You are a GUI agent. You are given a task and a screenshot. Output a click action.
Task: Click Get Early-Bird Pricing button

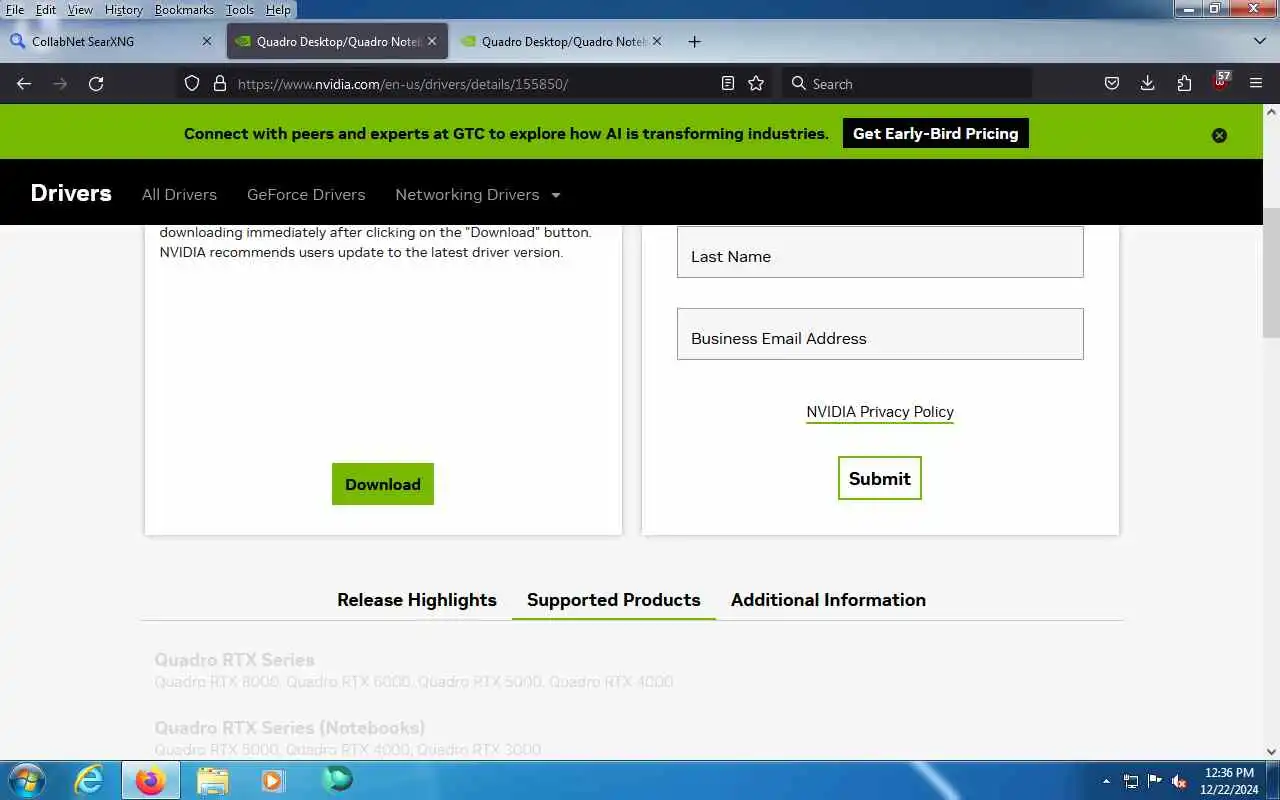tap(935, 134)
